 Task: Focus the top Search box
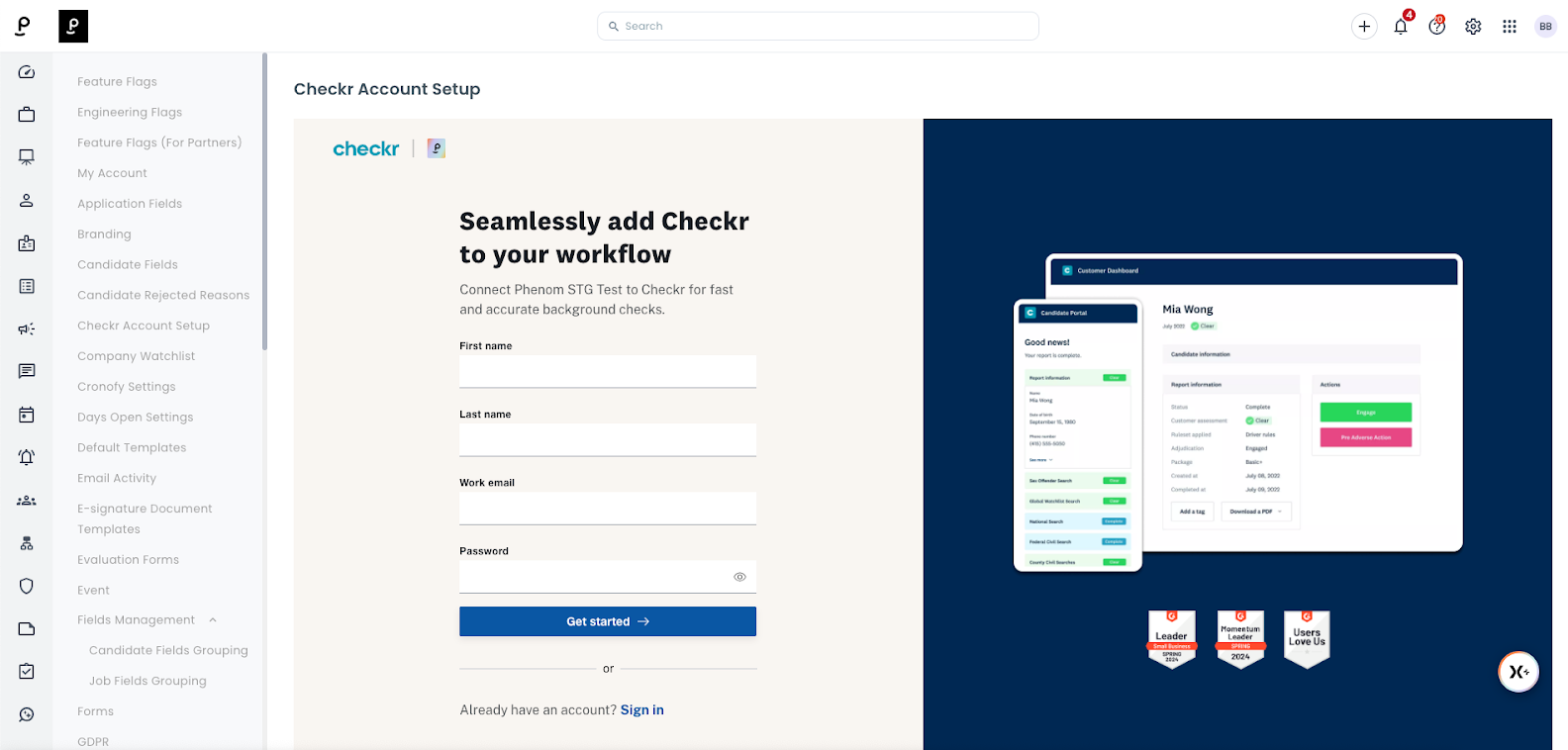tap(818, 27)
